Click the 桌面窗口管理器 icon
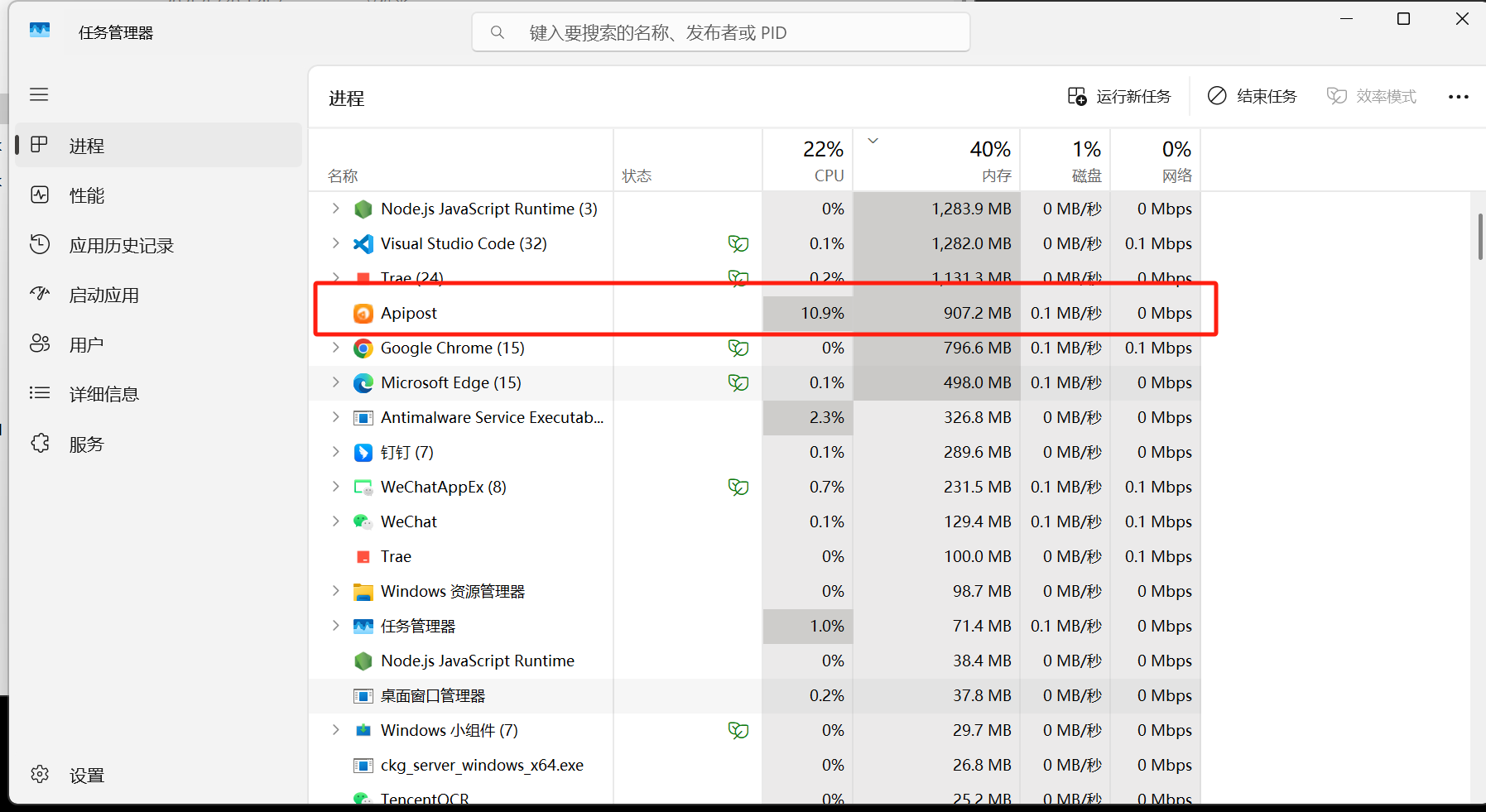Viewport: 1486px width, 812px height. 363,696
